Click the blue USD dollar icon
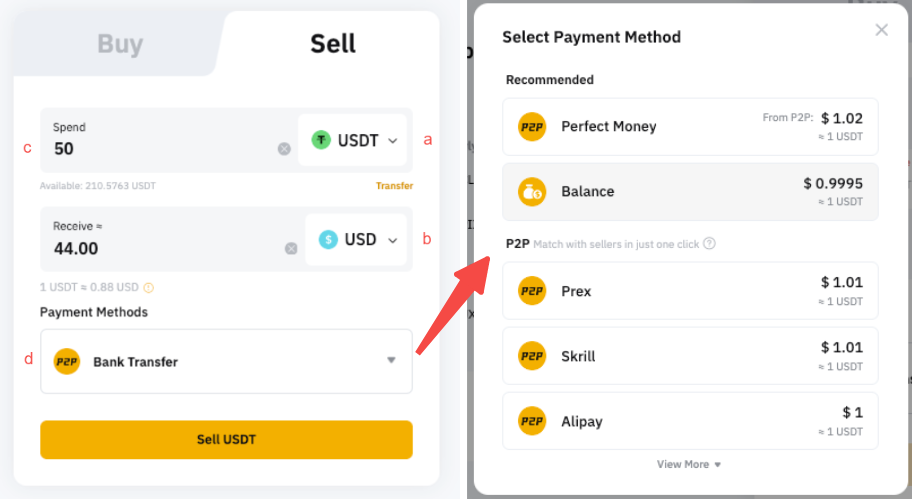This screenshot has height=499, width=912. 328,239
